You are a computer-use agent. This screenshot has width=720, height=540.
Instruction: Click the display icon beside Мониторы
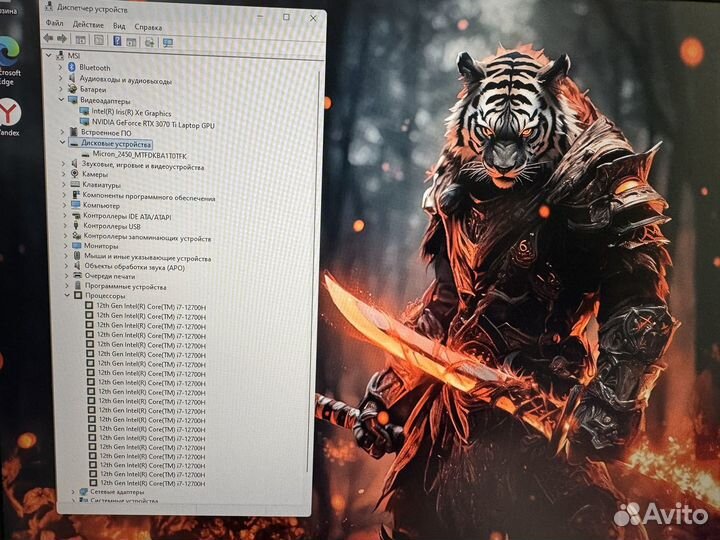77,246
